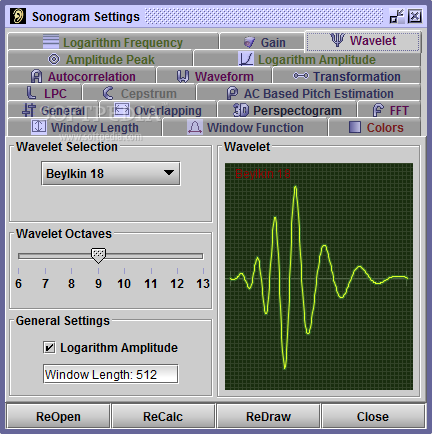Click the Cepstrum tab icon

tap(108, 93)
